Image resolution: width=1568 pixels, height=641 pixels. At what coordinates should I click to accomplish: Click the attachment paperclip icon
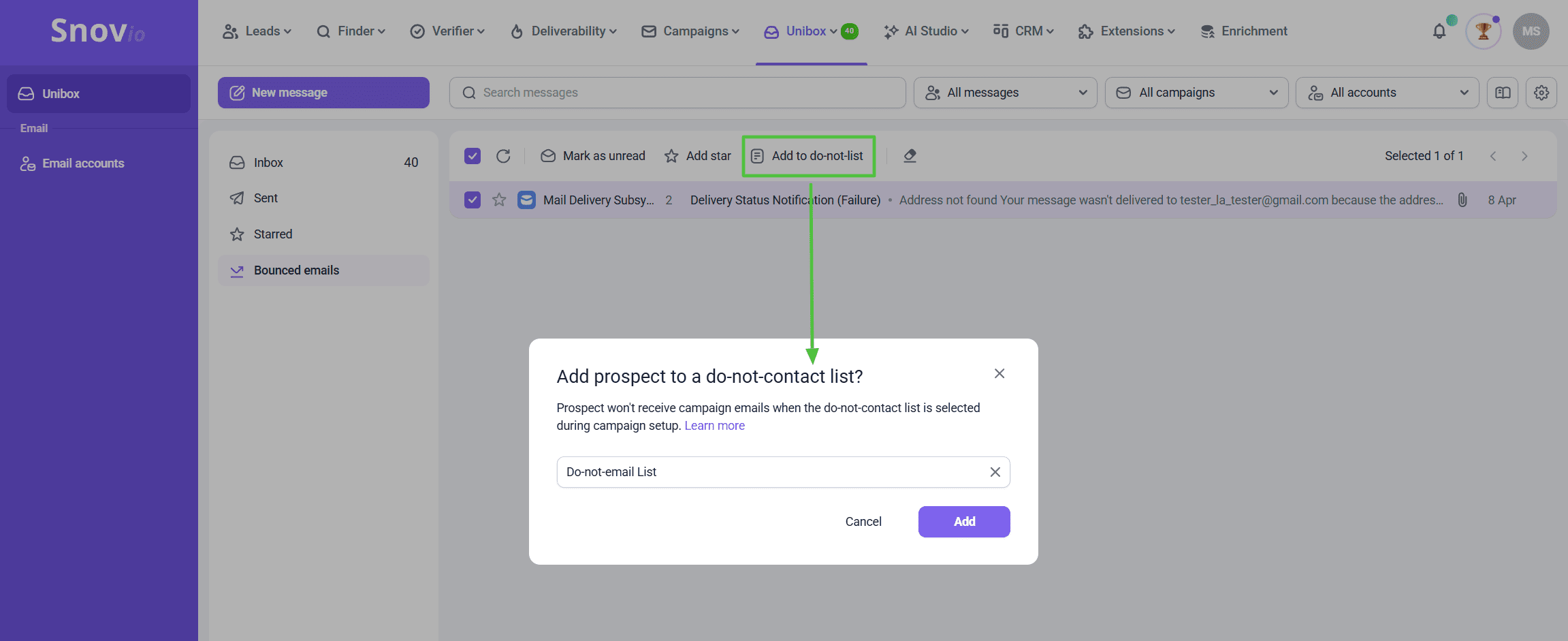1462,200
